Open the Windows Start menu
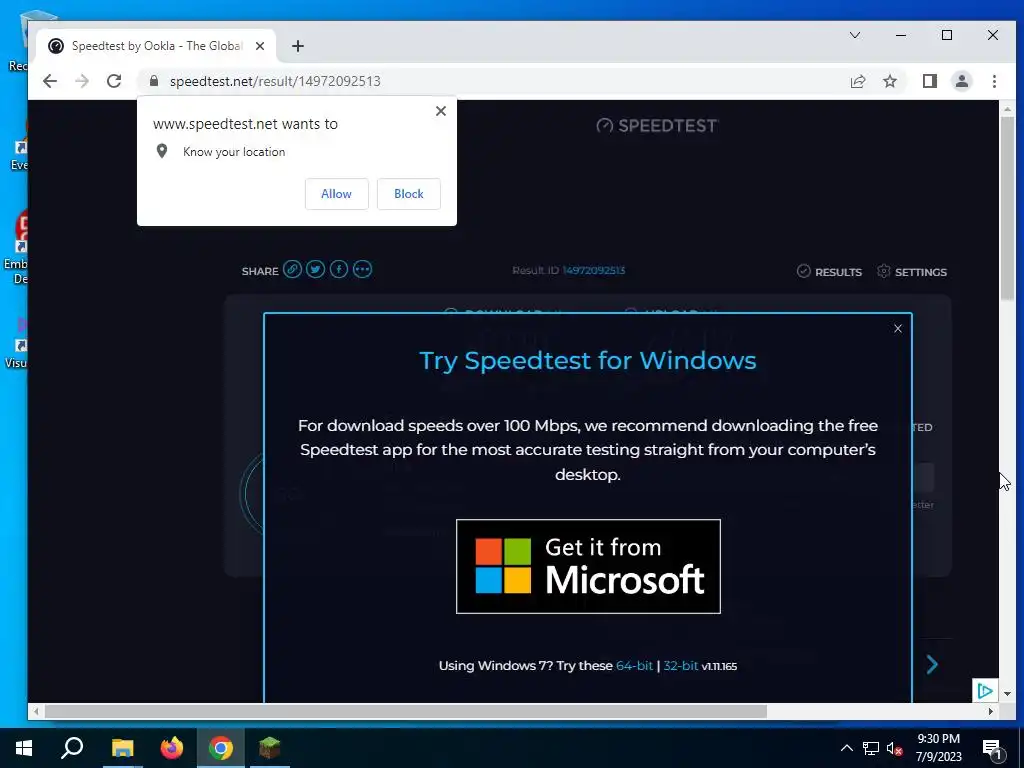The image size is (1024, 768). tap(24, 748)
